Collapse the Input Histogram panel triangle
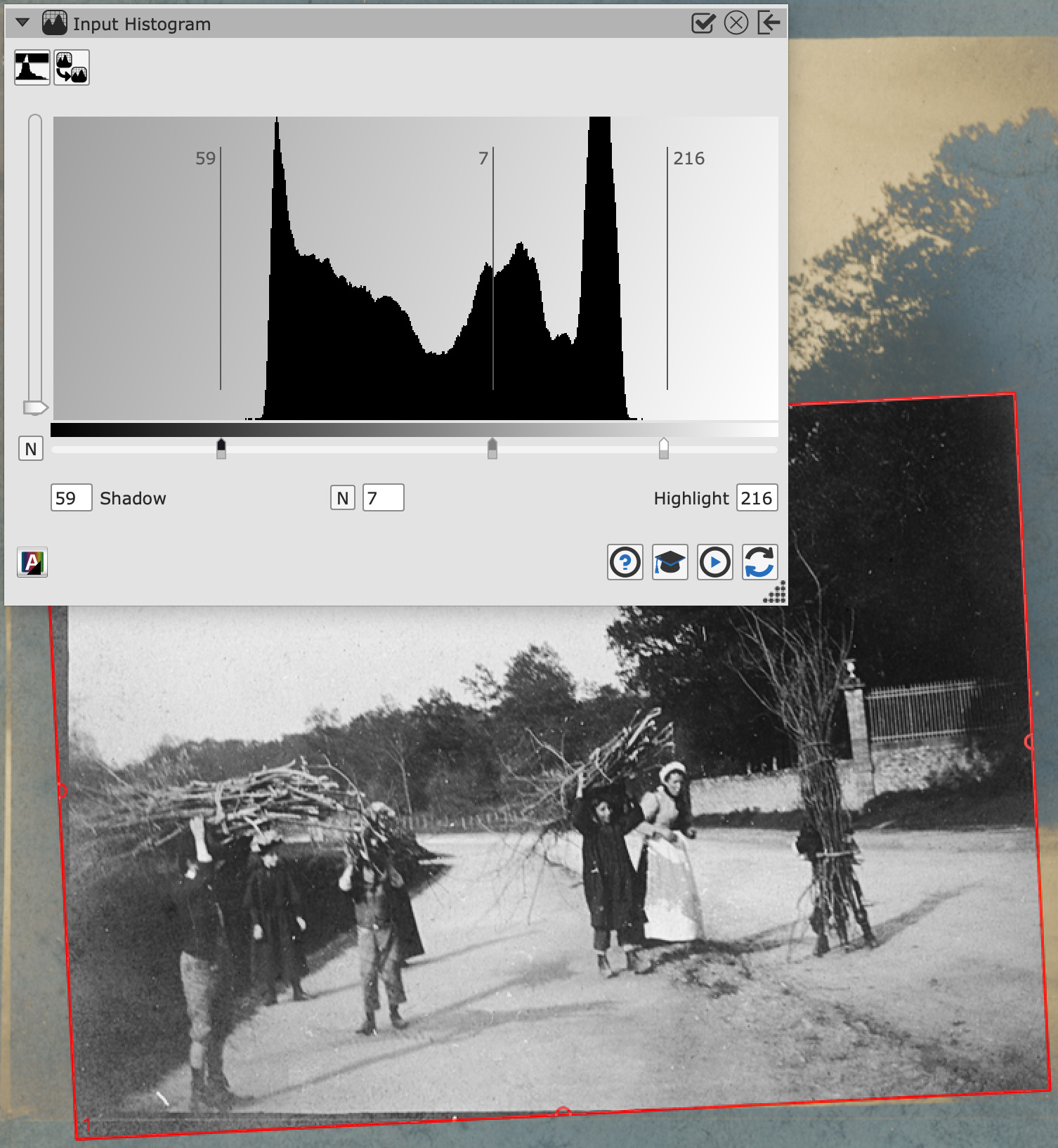The height and width of the screenshot is (1148, 1058). point(22,23)
